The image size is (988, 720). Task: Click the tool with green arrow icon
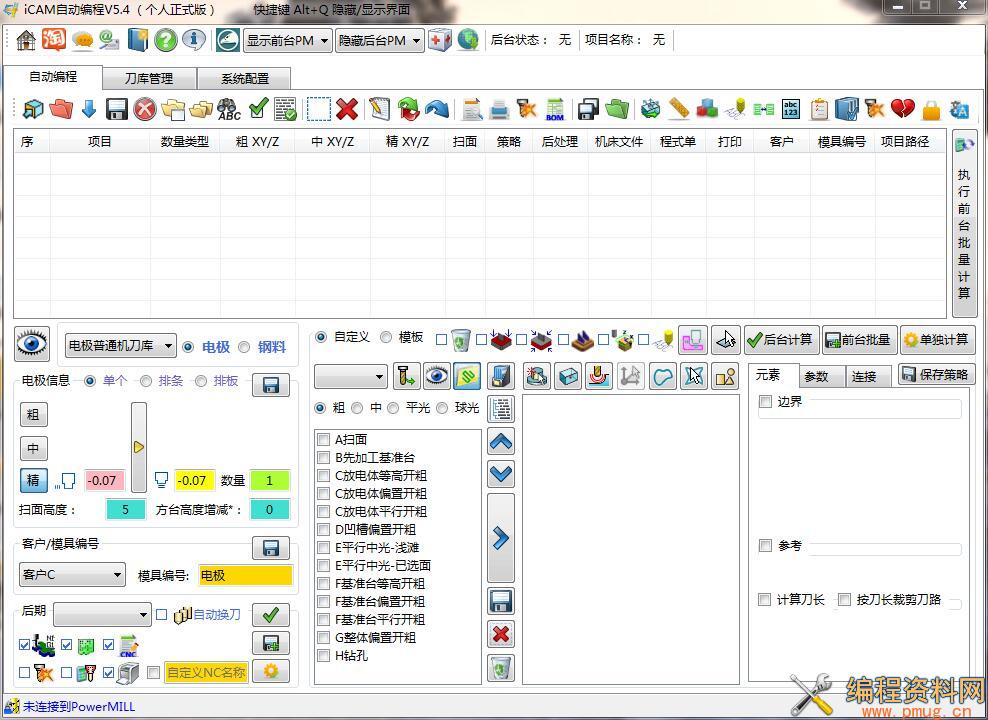coord(406,377)
